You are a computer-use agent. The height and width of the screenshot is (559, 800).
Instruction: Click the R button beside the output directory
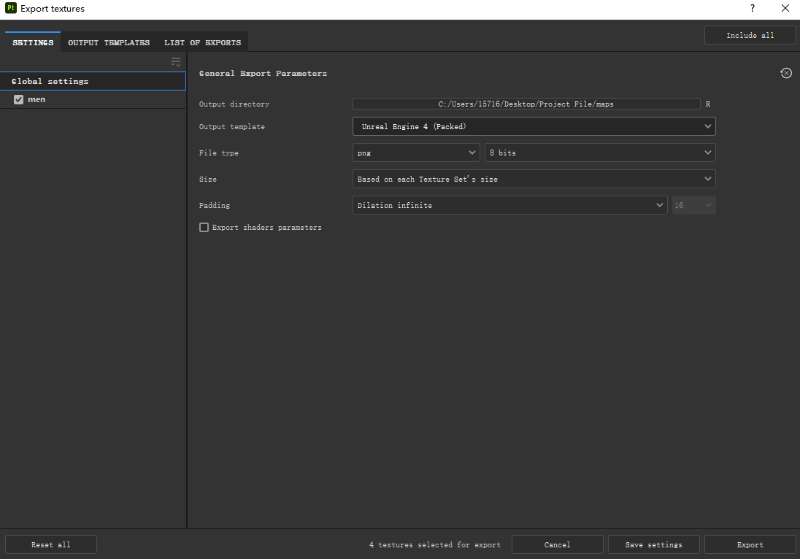pyautogui.click(x=708, y=104)
